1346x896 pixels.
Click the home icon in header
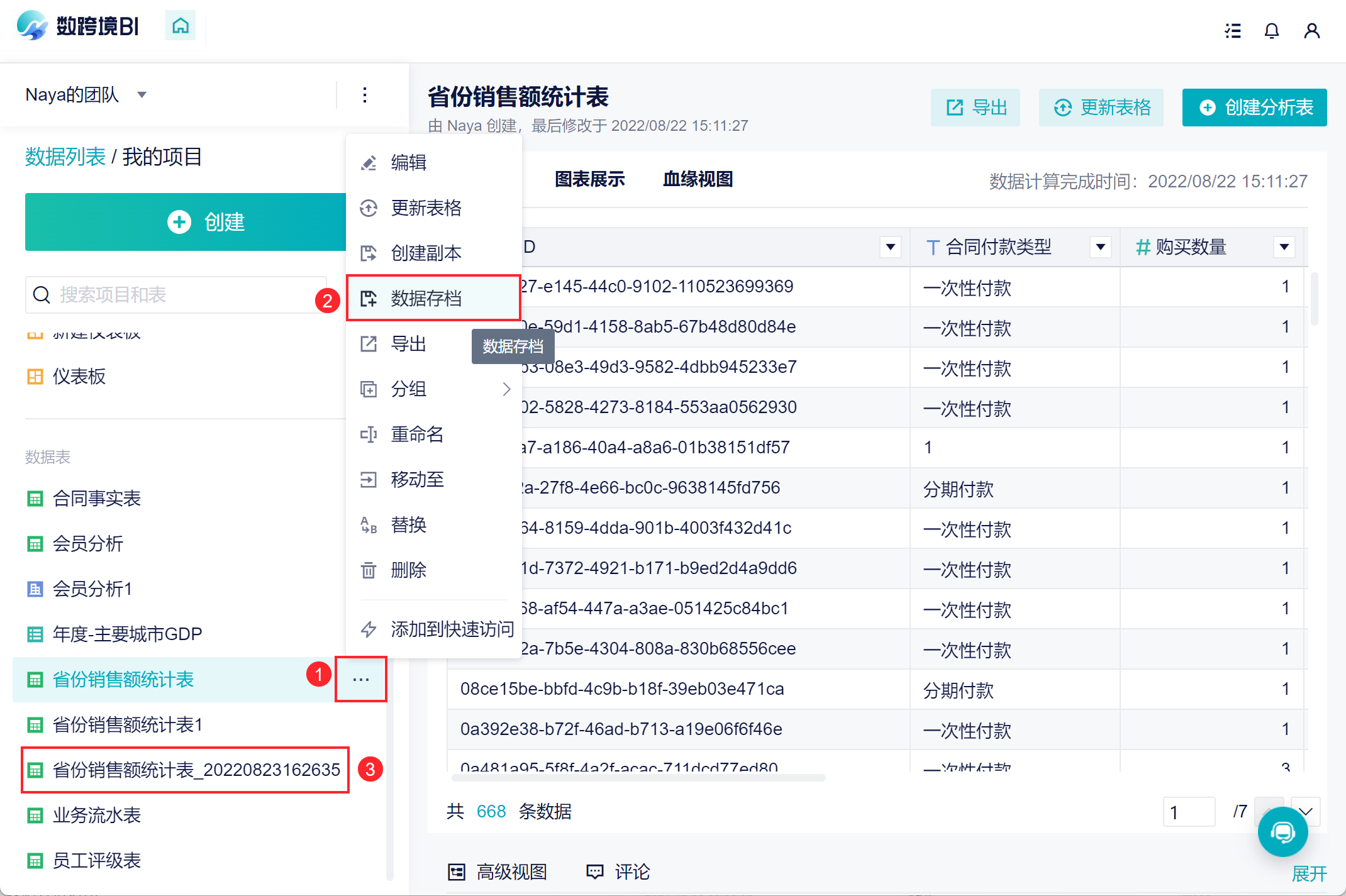click(181, 26)
